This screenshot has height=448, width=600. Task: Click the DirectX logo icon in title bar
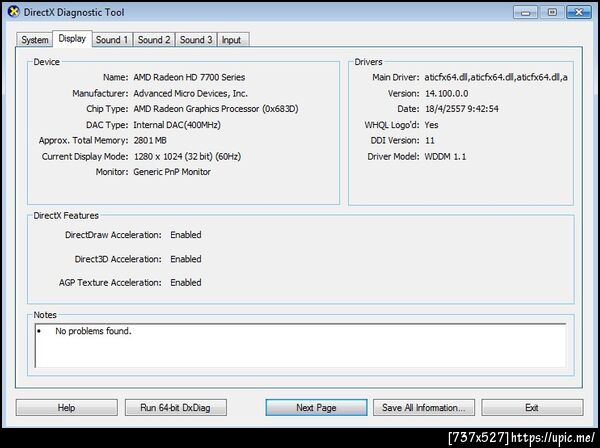[13, 12]
